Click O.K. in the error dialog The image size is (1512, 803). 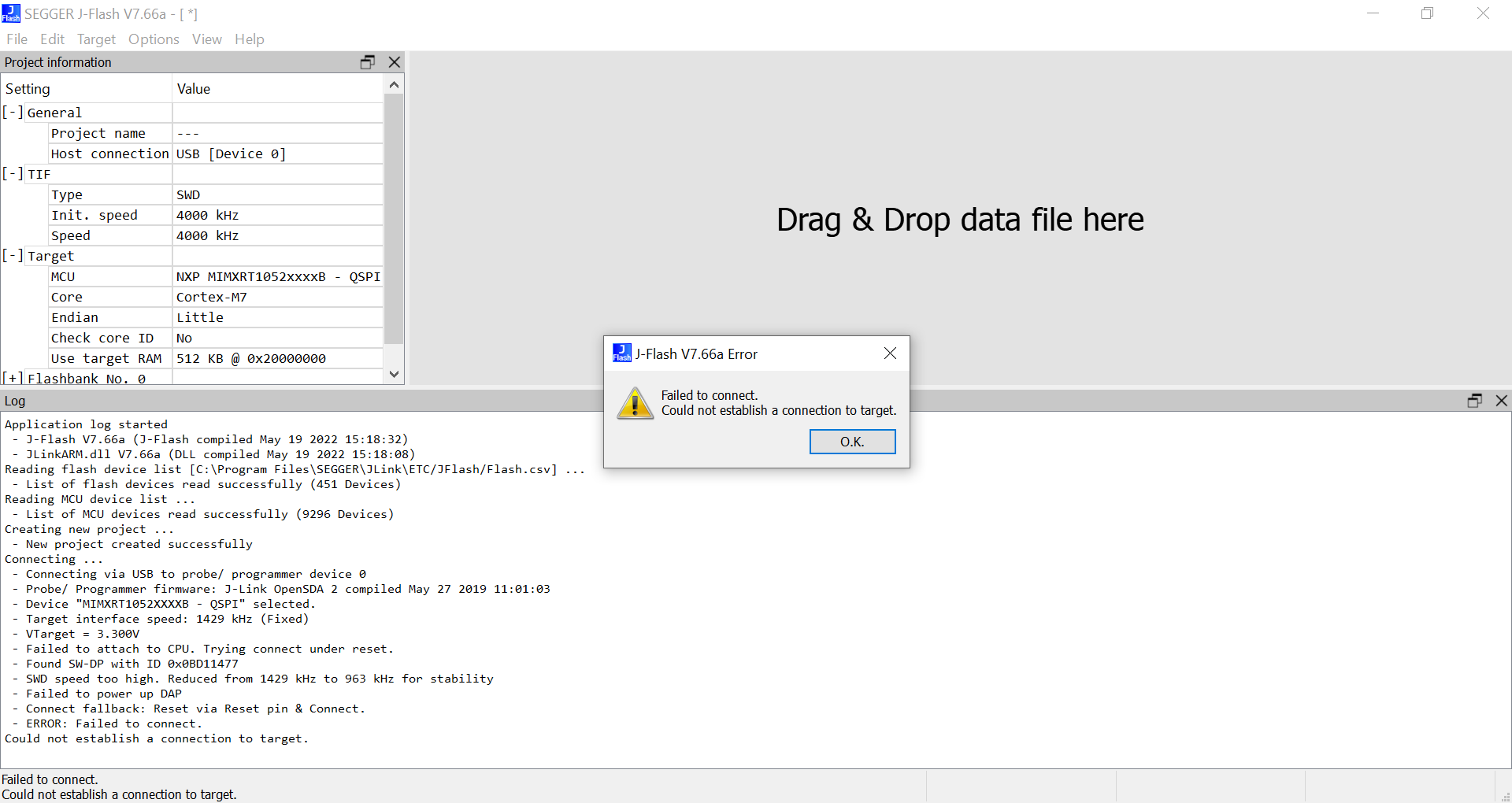[852, 442]
